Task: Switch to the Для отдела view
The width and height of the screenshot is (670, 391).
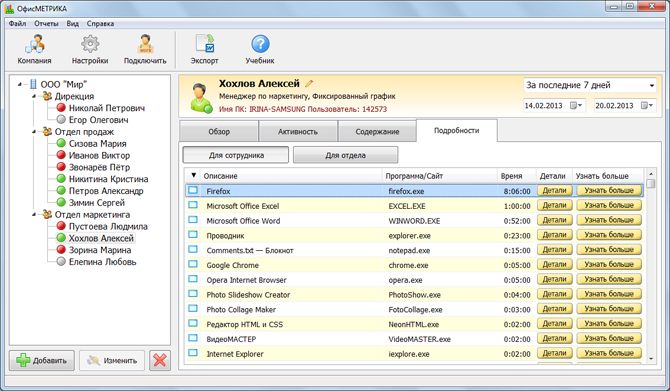Action: 345,155
